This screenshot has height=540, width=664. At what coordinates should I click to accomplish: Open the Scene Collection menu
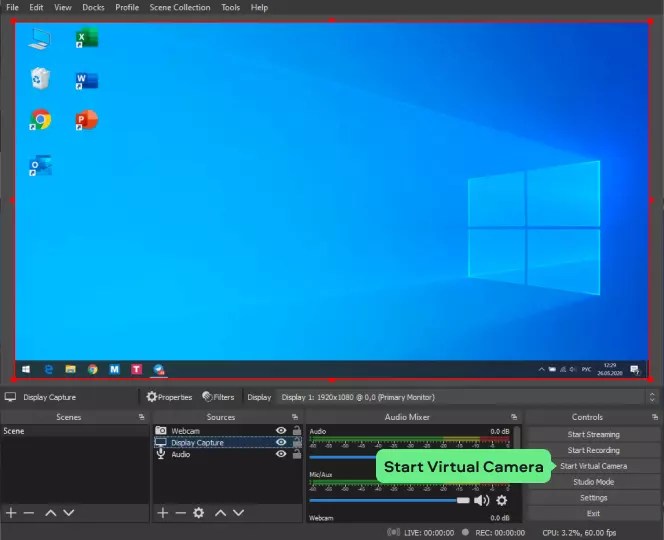coord(180,7)
